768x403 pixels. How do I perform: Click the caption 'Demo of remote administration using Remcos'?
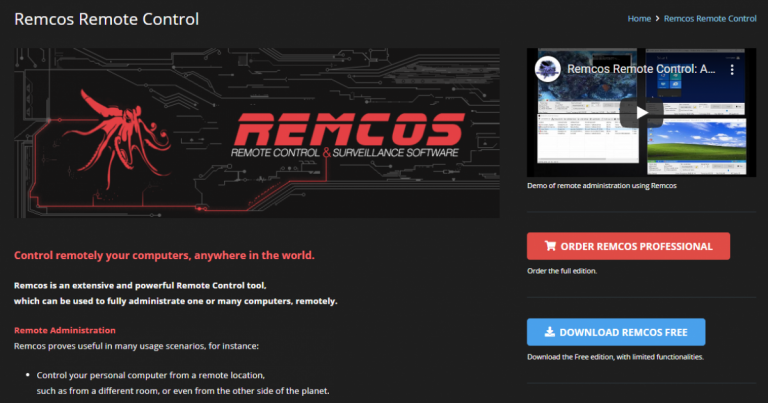pos(601,186)
